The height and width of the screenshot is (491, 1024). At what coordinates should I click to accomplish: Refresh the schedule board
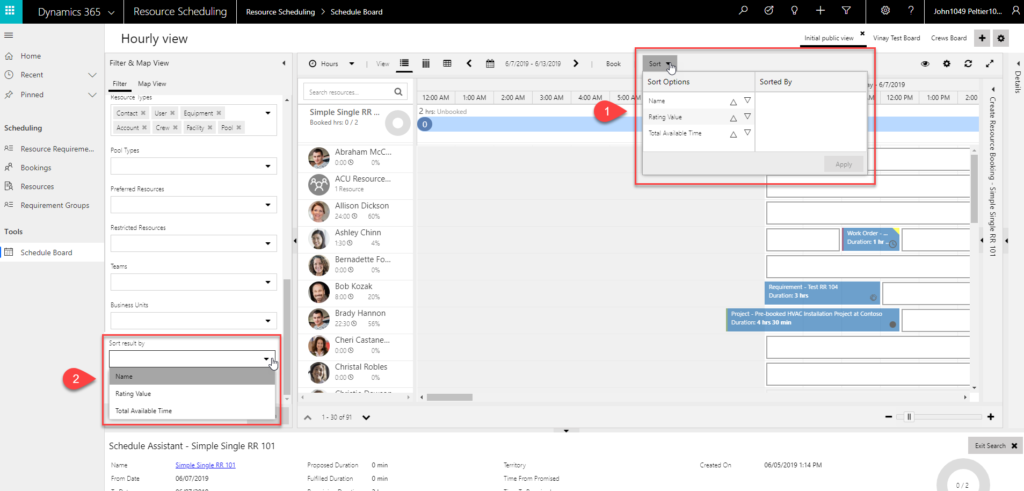(968, 63)
